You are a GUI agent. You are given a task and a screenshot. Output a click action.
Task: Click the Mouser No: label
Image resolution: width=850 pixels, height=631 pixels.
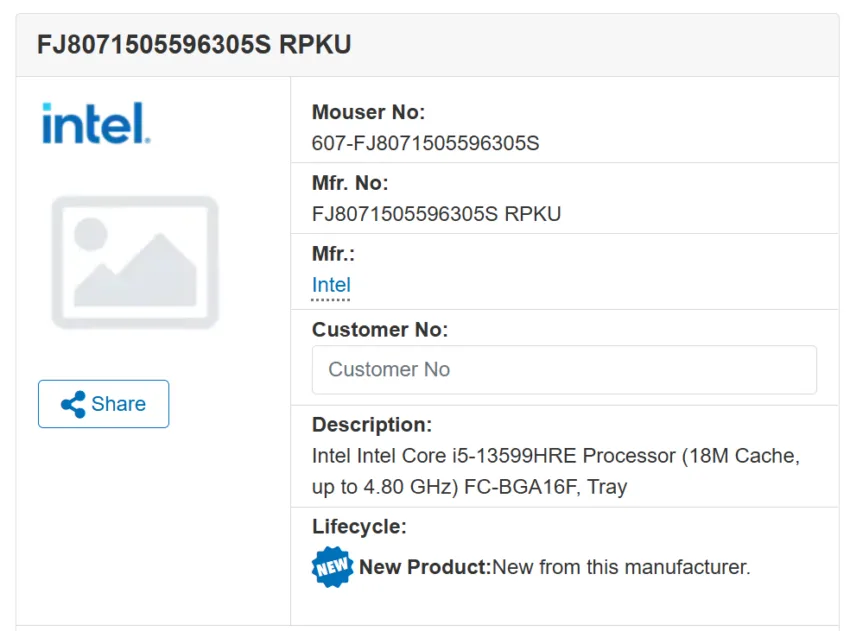369,112
